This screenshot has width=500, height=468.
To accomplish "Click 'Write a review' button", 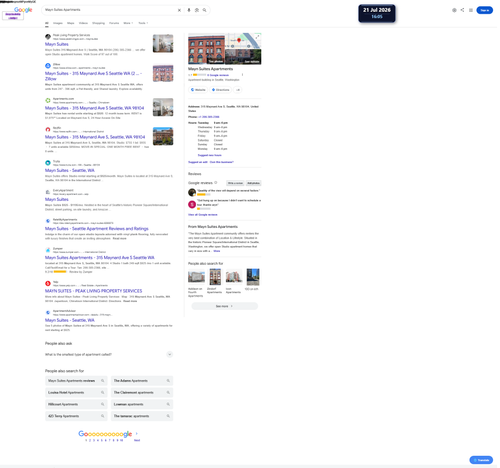I will (x=236, y=184).
